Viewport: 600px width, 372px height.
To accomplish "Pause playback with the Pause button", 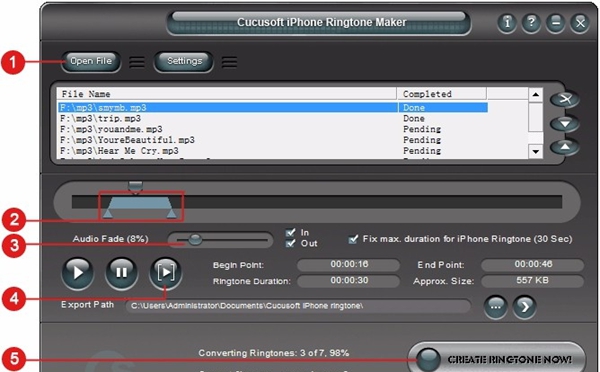I will pos(122,272).
